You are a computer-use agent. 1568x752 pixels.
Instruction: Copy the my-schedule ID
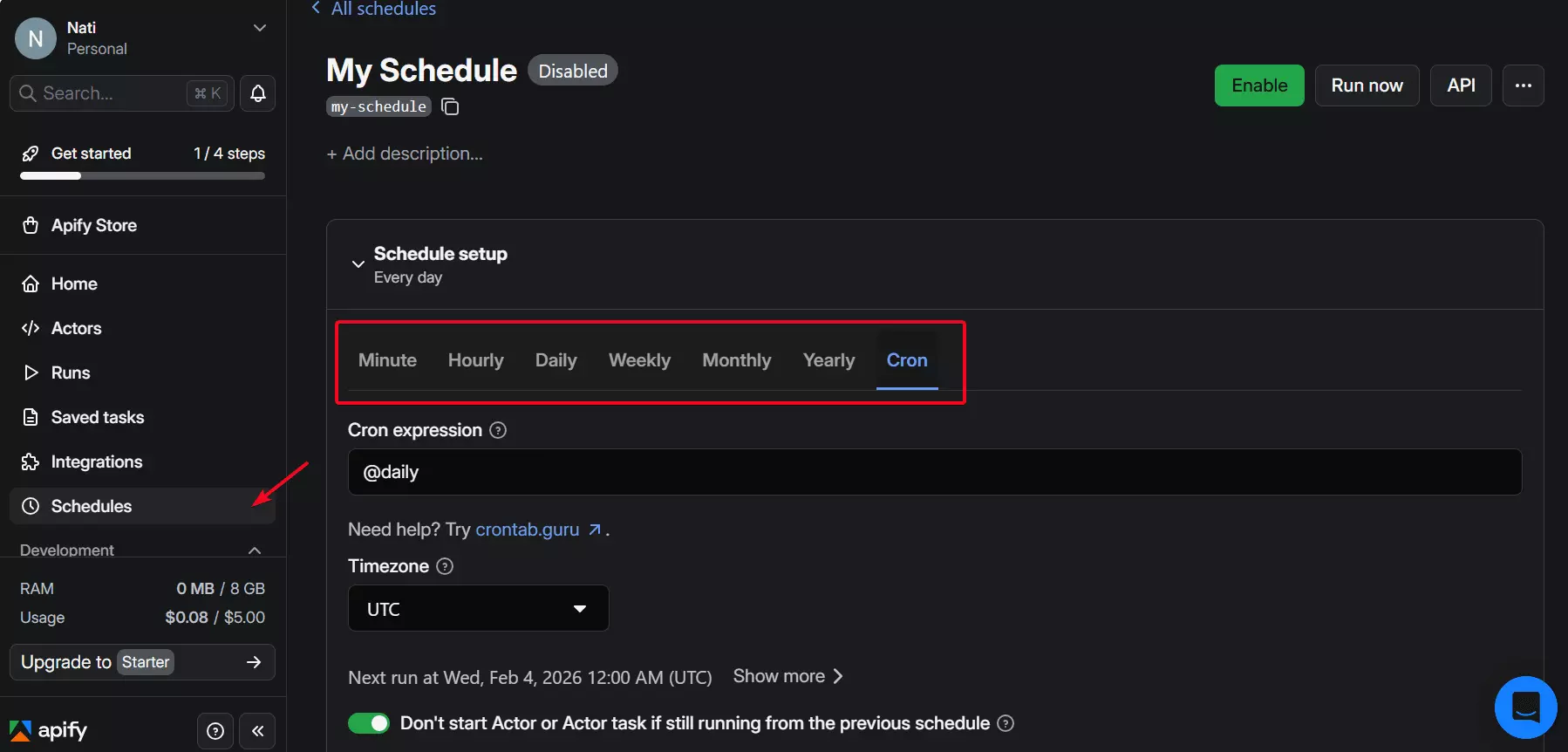450,106
